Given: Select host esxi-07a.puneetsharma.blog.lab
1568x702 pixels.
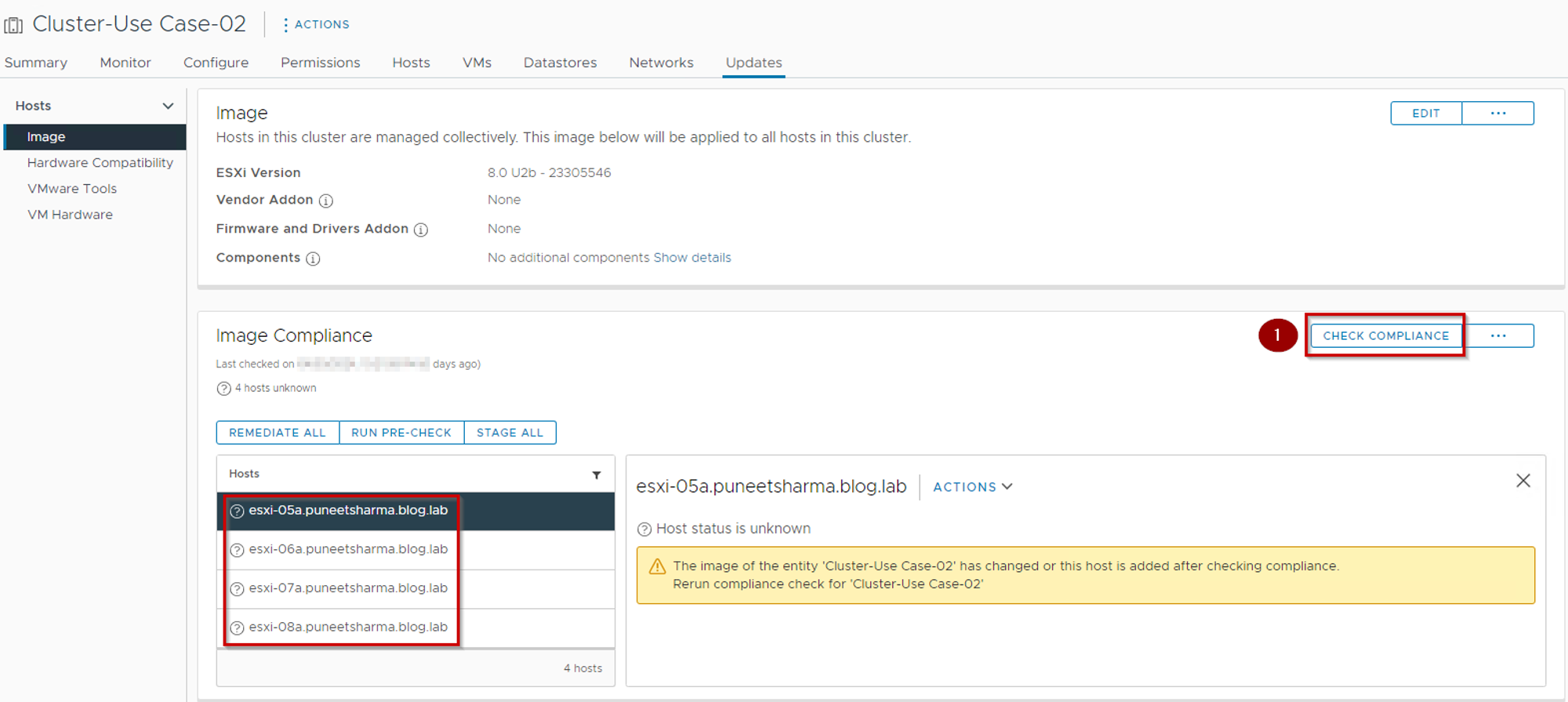Looking at the screenshot, I should (x=348, y=588).
